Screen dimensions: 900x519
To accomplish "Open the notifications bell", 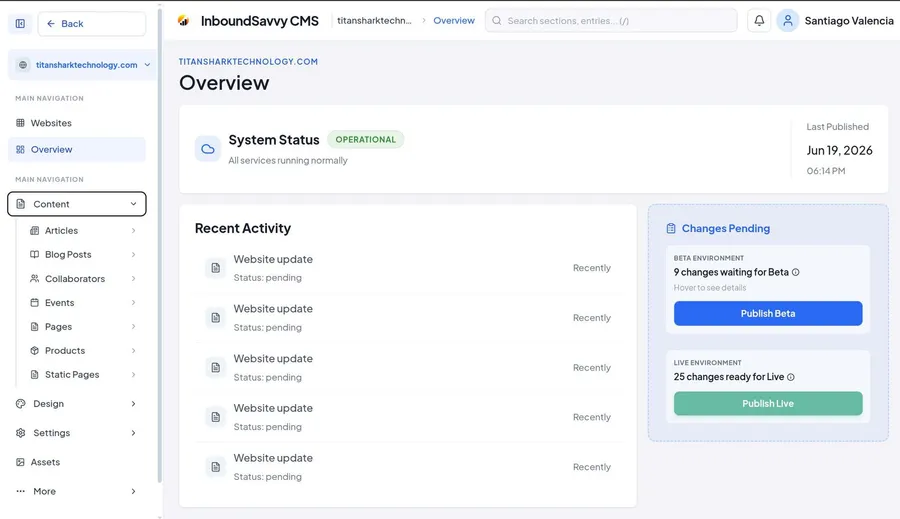I will pyautogui.click(x=759, y=21).
